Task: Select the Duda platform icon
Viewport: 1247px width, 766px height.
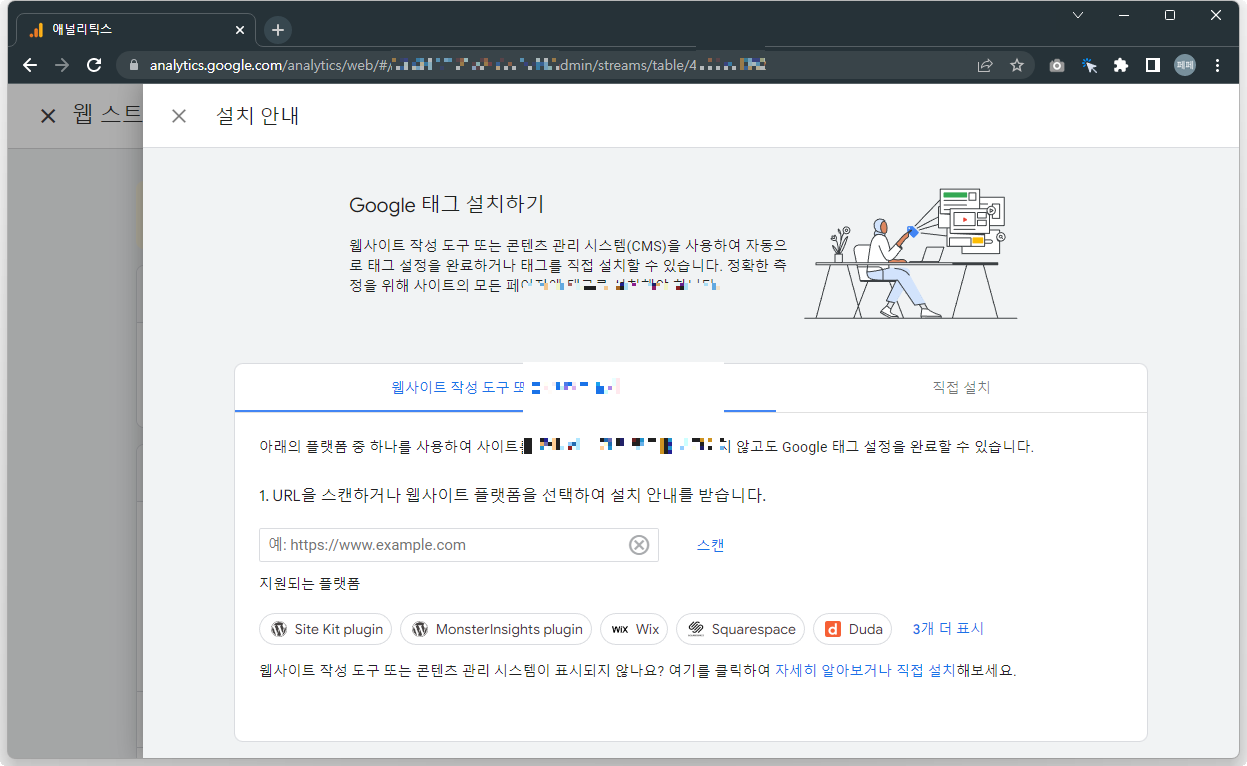Action: click(x=831, y=629)
